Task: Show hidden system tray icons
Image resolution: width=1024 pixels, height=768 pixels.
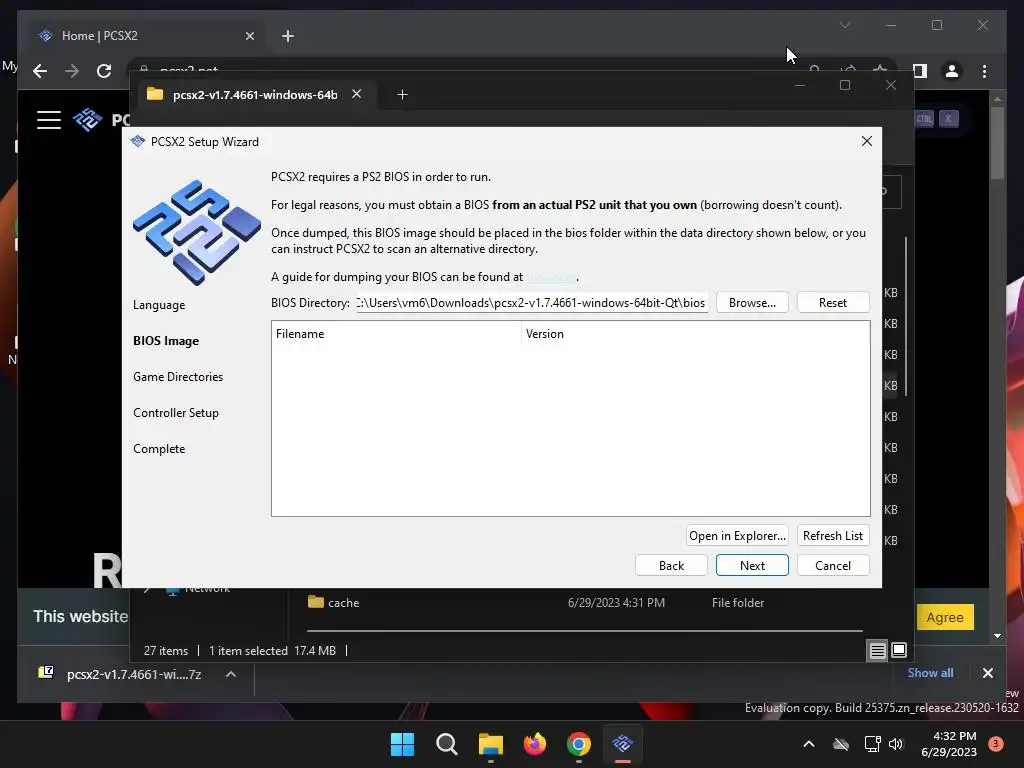Action: click(808, 744)
